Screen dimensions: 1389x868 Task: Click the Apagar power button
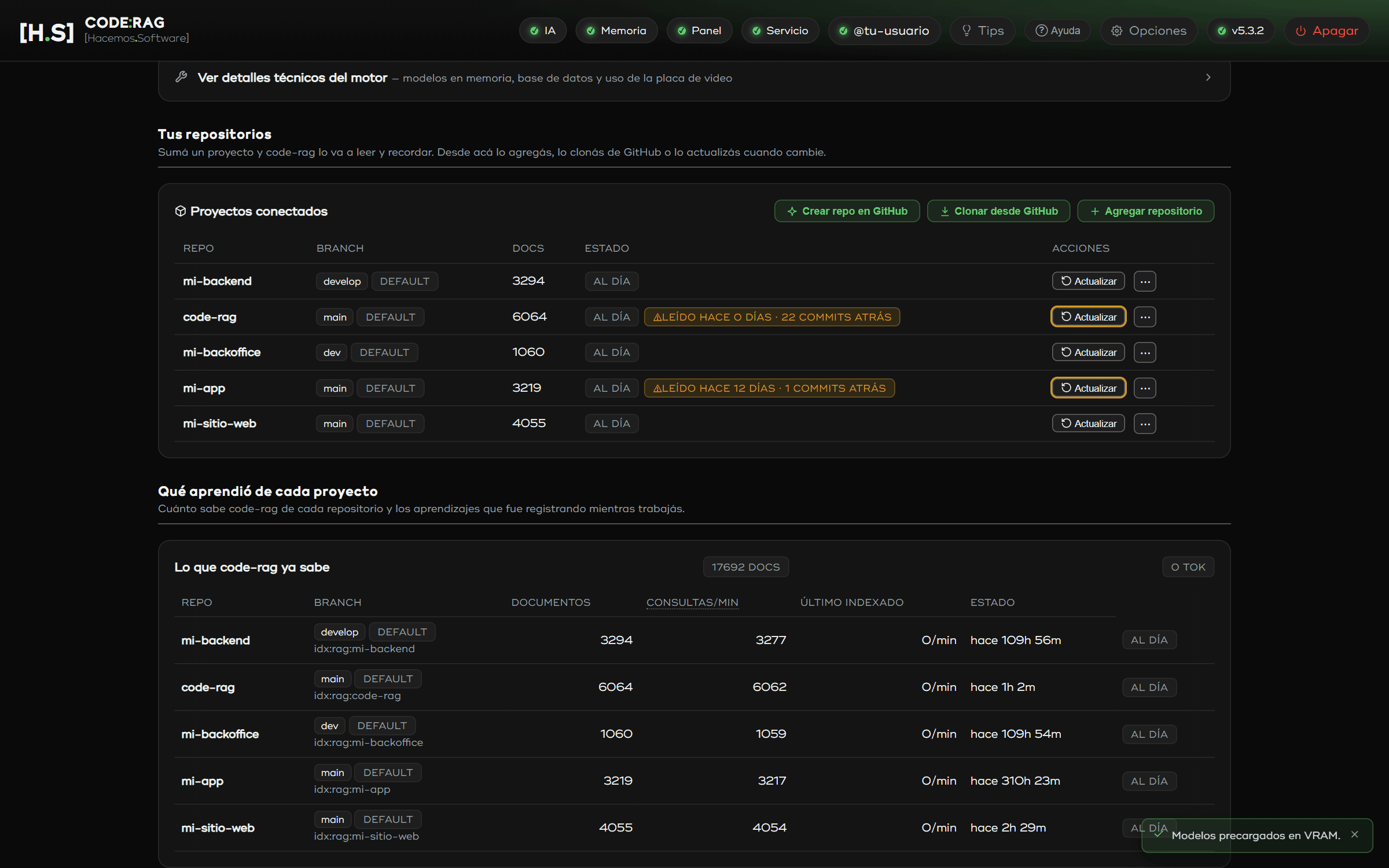click(1327, 31)
